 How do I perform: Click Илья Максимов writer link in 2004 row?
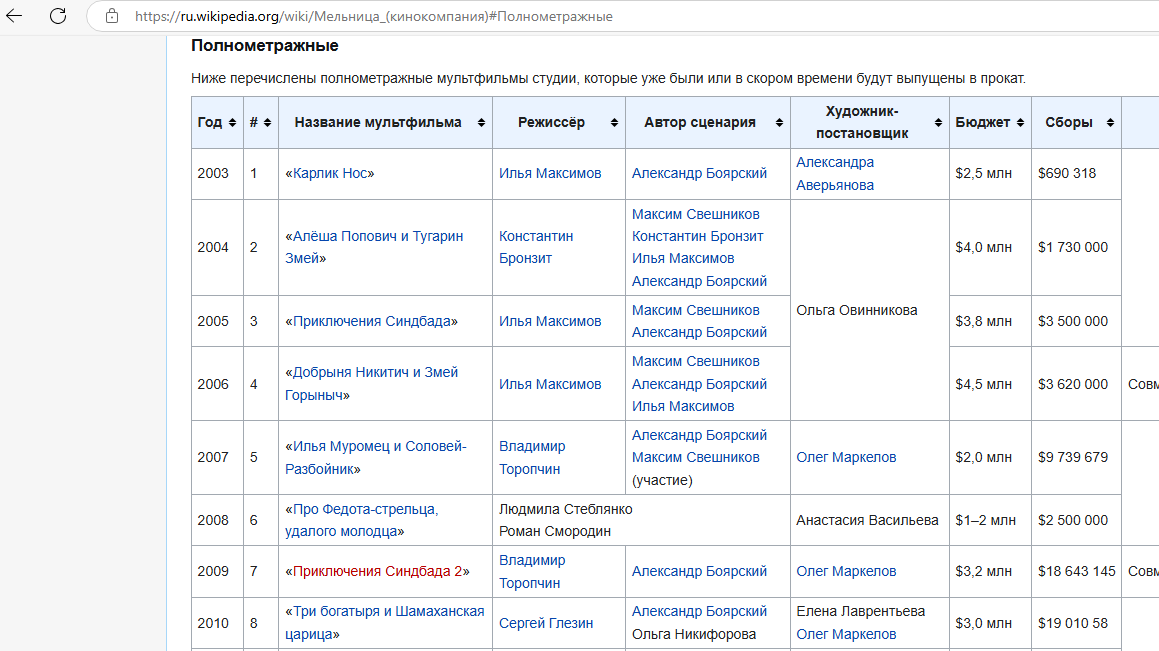tap(683, 259)
